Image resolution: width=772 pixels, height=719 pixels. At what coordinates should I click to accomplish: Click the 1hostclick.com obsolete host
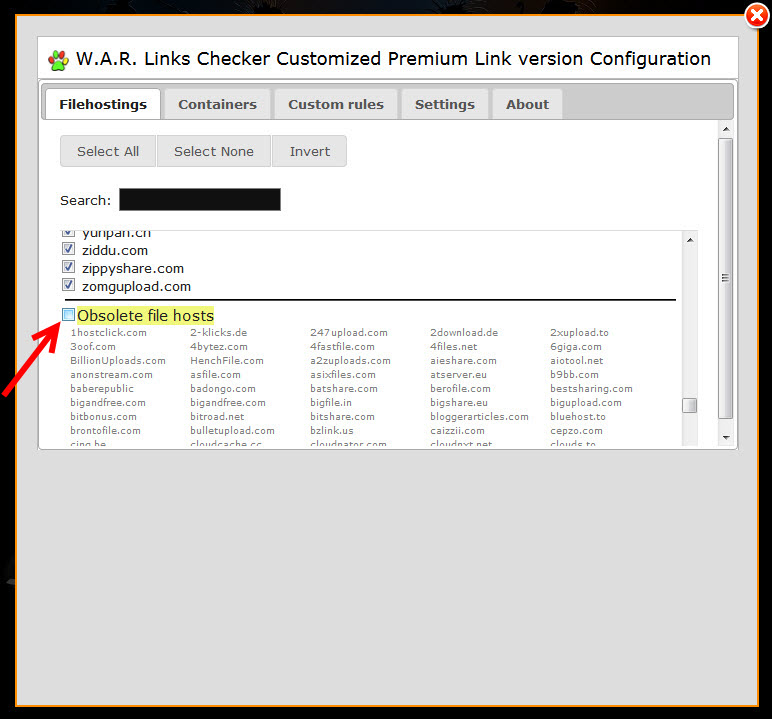coord(108,332)
